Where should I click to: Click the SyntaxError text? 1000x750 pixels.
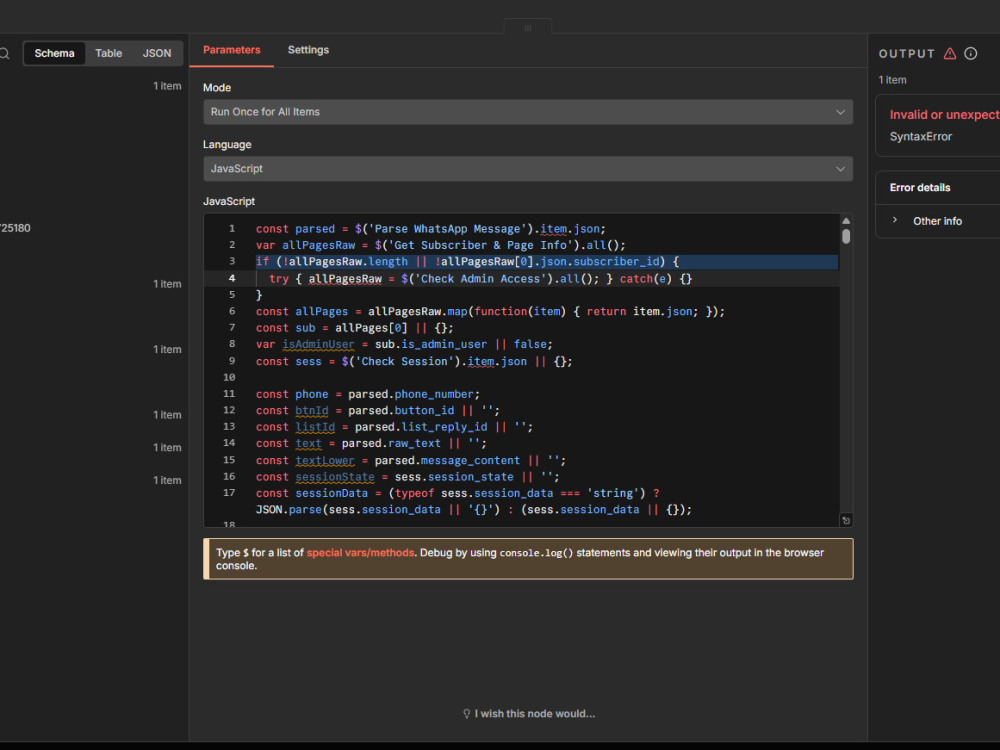[x=920, y=136]
